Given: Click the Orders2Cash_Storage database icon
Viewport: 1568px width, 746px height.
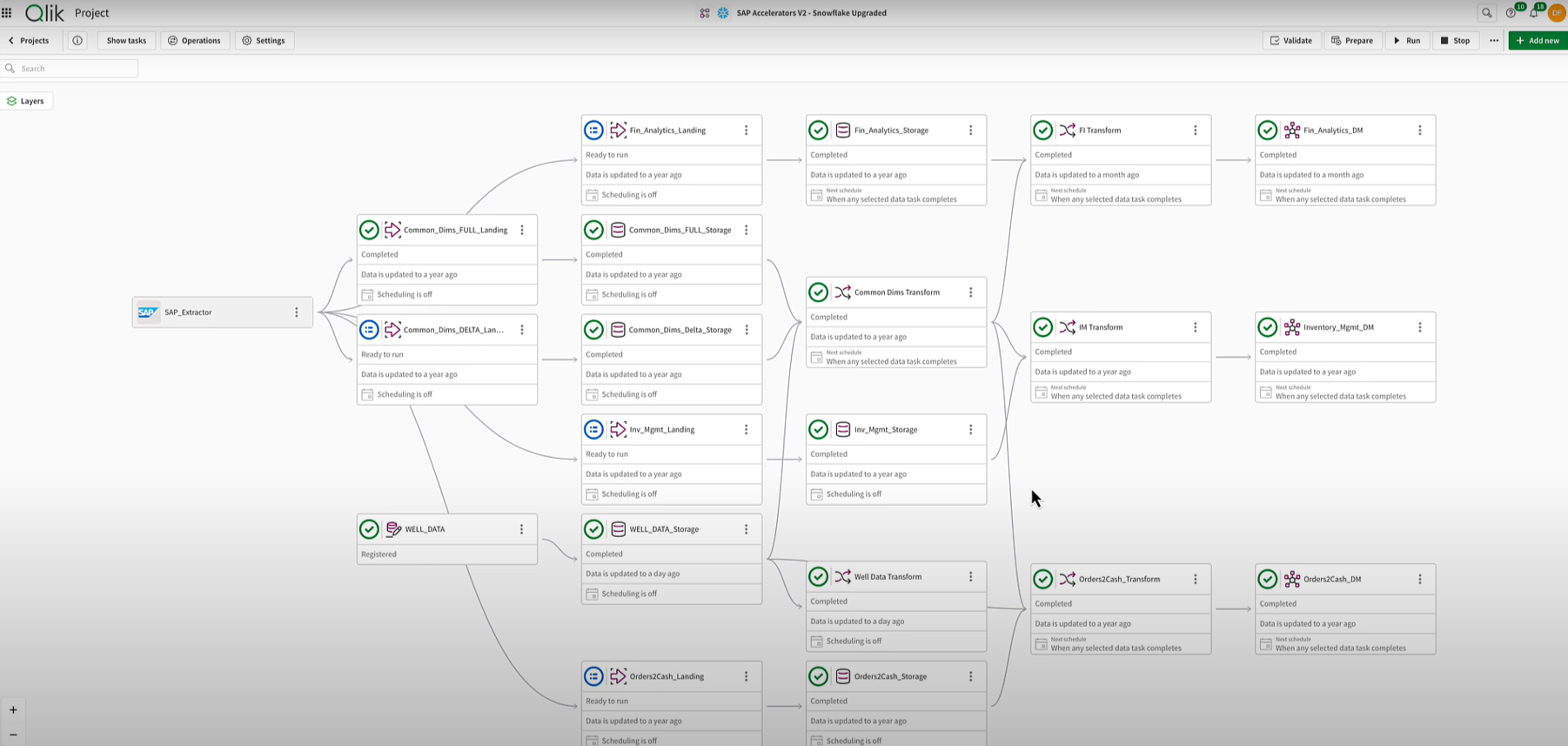Looking at the screenshot, I should 842,676.
